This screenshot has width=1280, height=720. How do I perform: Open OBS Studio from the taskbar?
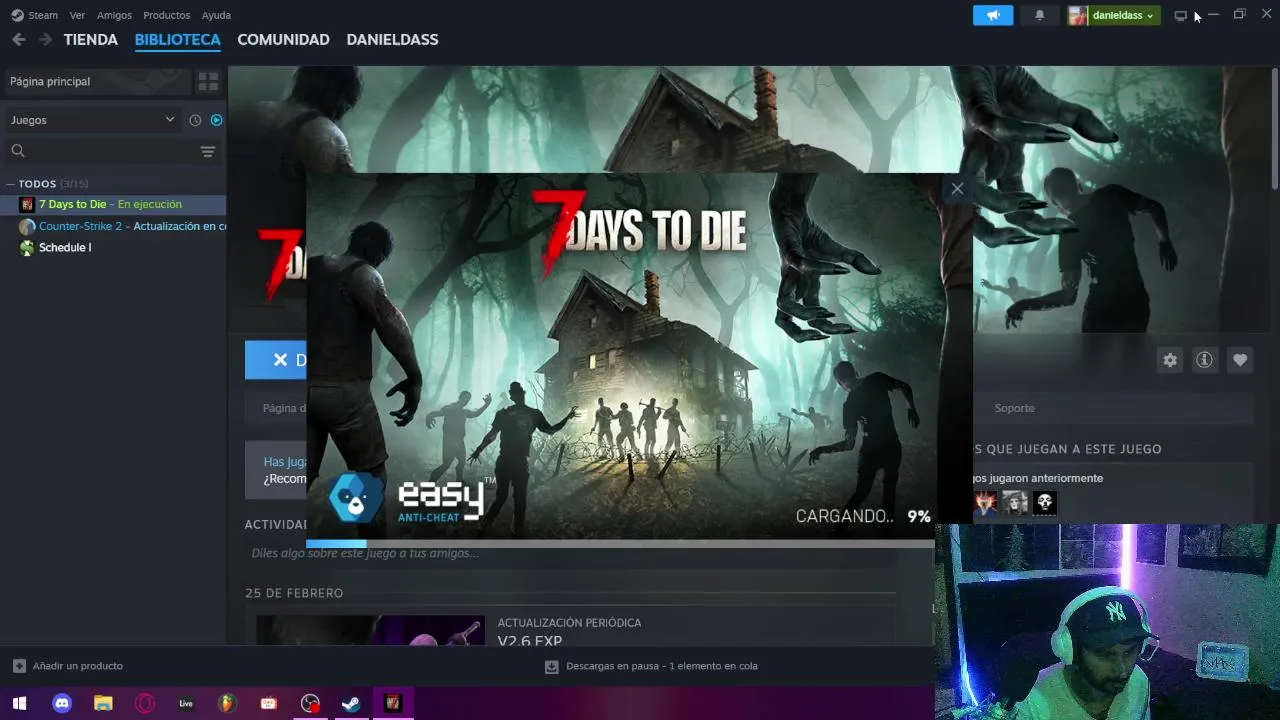(310, 703)
